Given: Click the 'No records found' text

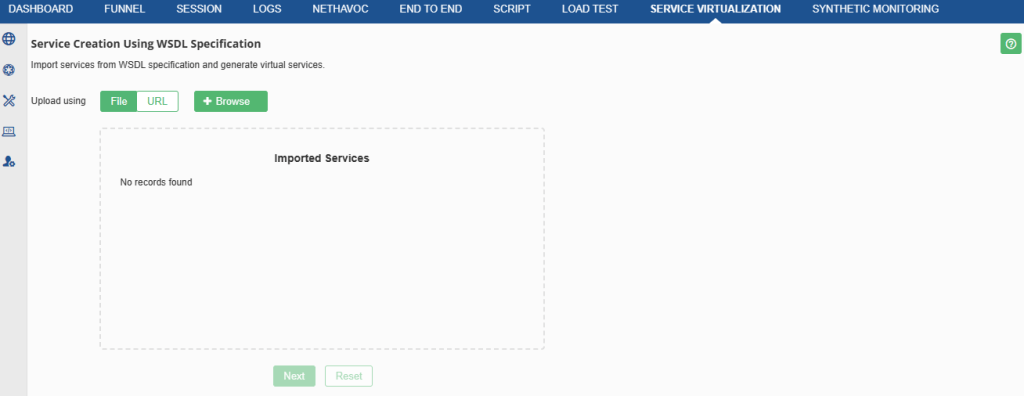Looking at the screenshot, I should pyautogui.click(x=156, y=182).
